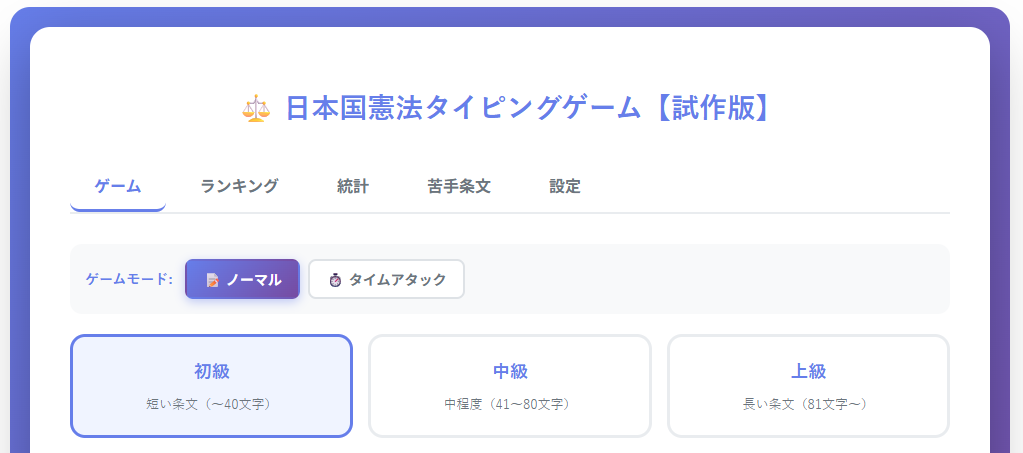Go to the 苦手条文 tab

[x=459, y=187]
